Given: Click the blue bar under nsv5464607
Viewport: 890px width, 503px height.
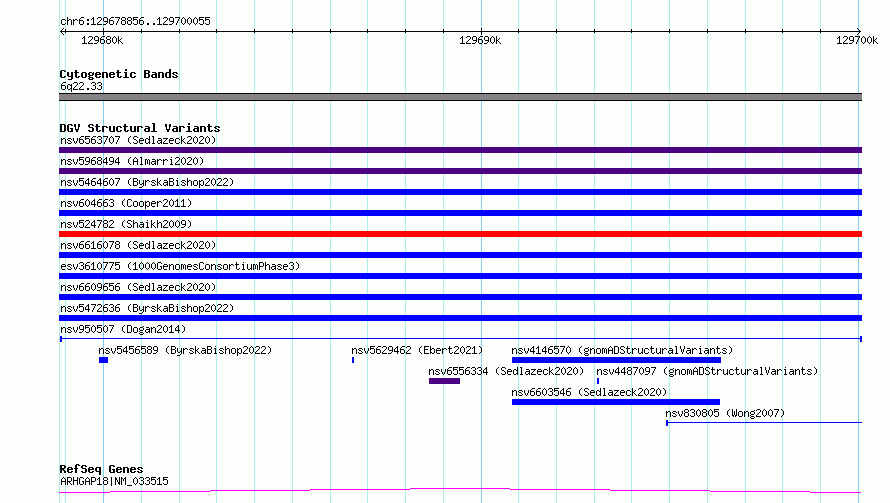Looking at the screenshot, I should [x=460, y=192].
